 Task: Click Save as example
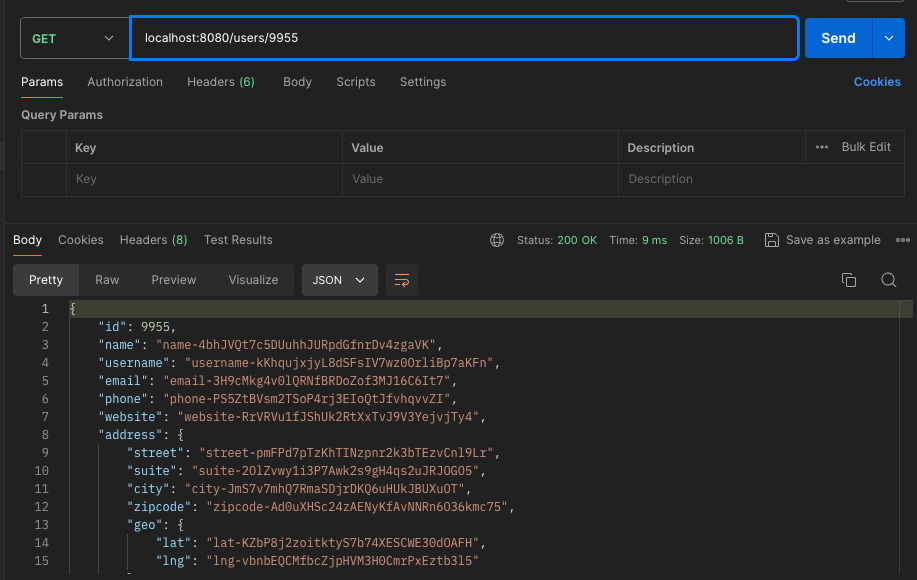[x=833, y=240]
